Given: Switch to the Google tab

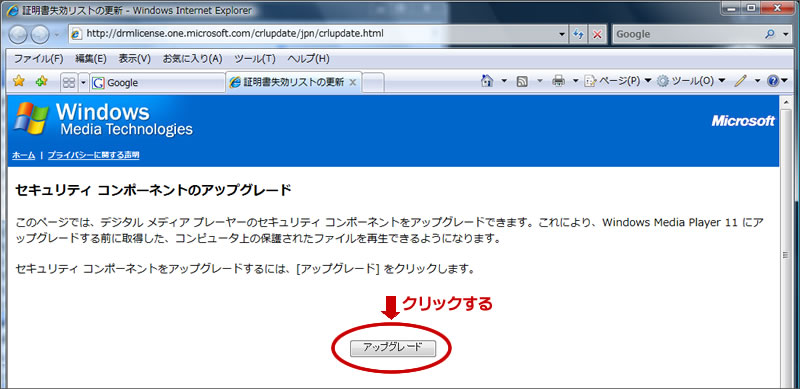Looking at the screenshot, I should coord(157,83).
